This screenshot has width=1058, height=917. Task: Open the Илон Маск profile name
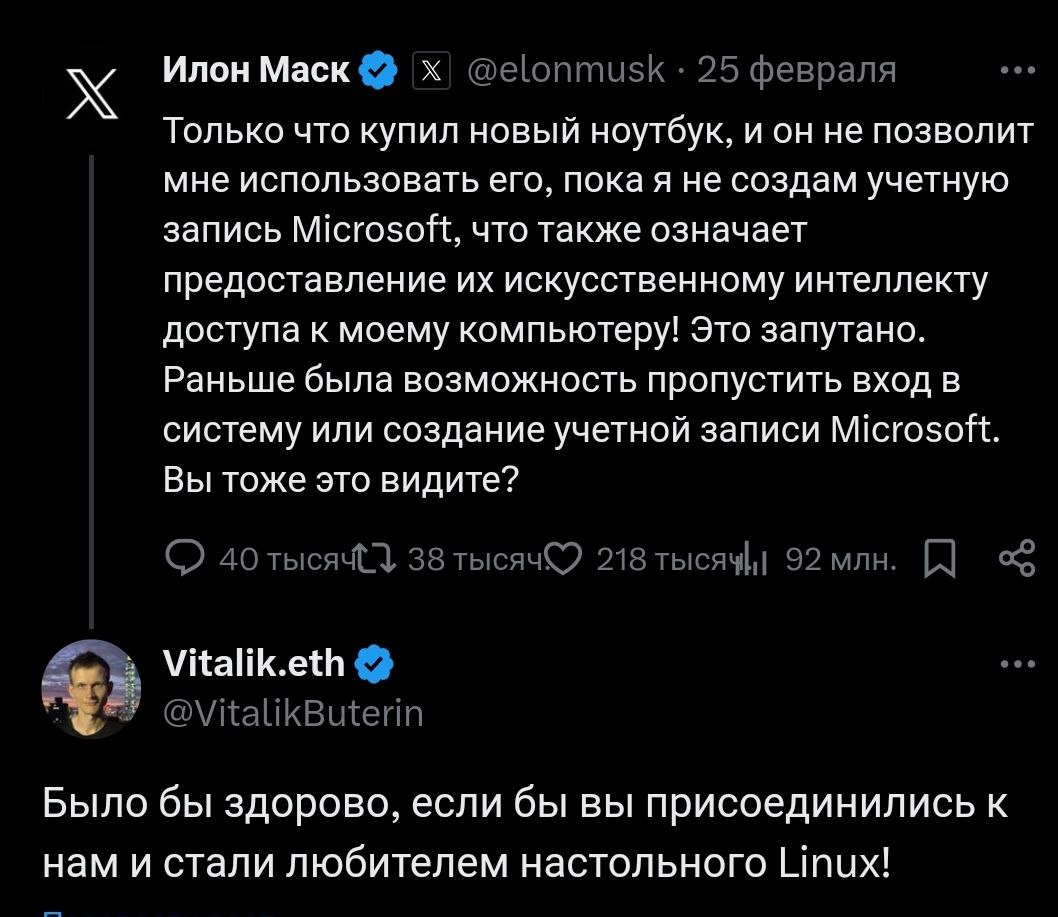point(256,70)
